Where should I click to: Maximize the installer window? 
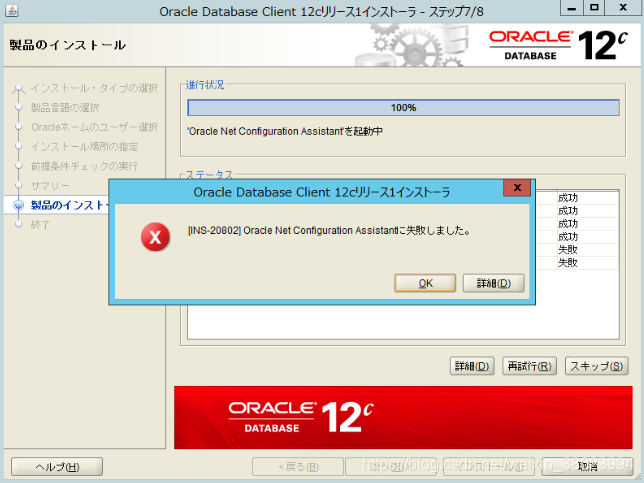click(593, 8)
